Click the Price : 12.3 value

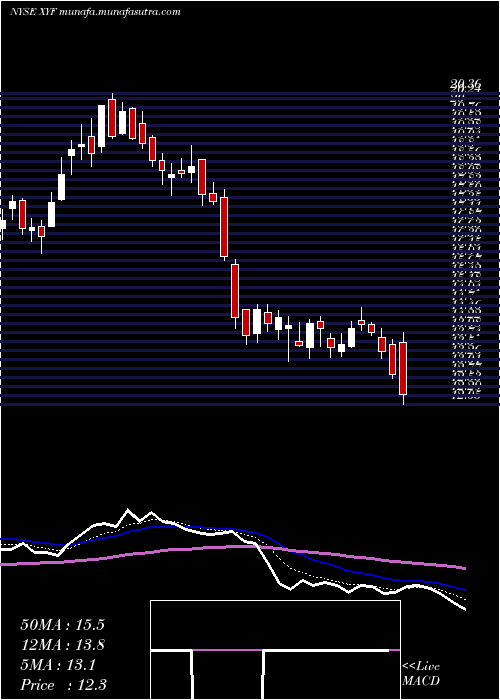click(63, 685)
